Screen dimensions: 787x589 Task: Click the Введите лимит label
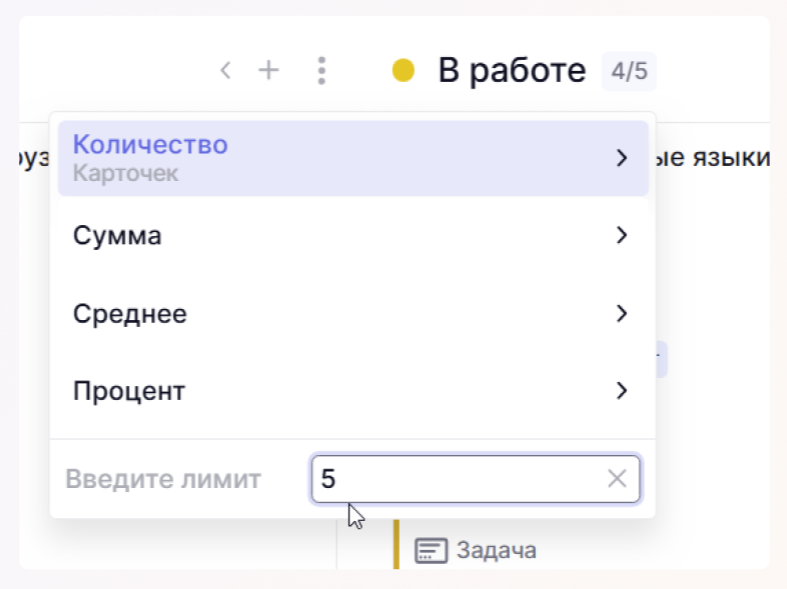163,479
